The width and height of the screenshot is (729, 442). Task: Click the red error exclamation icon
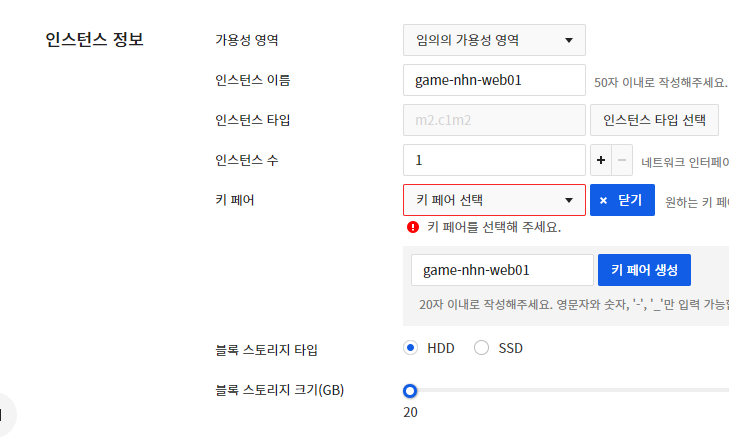[413, 227]
